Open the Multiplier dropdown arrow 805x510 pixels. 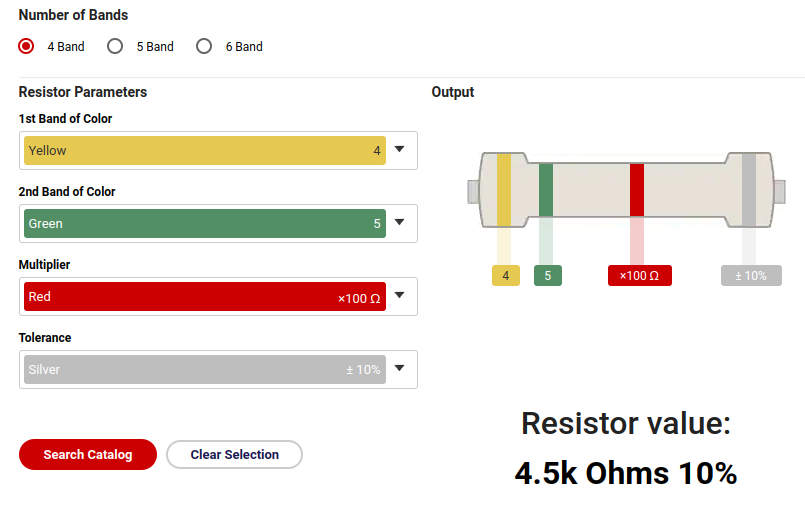[400, 296]
